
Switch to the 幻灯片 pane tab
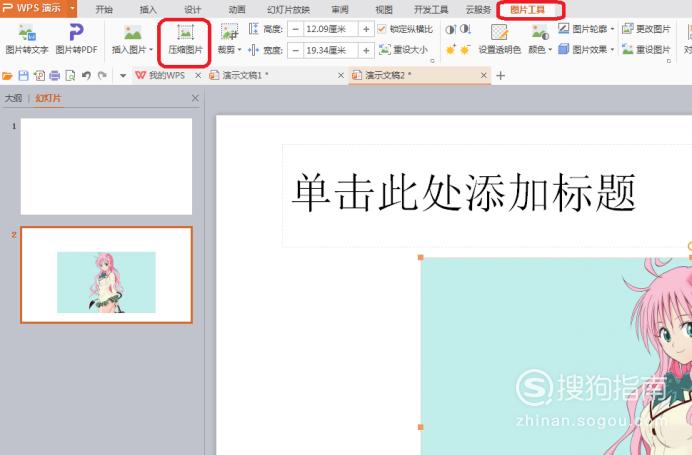pos(48,98)
